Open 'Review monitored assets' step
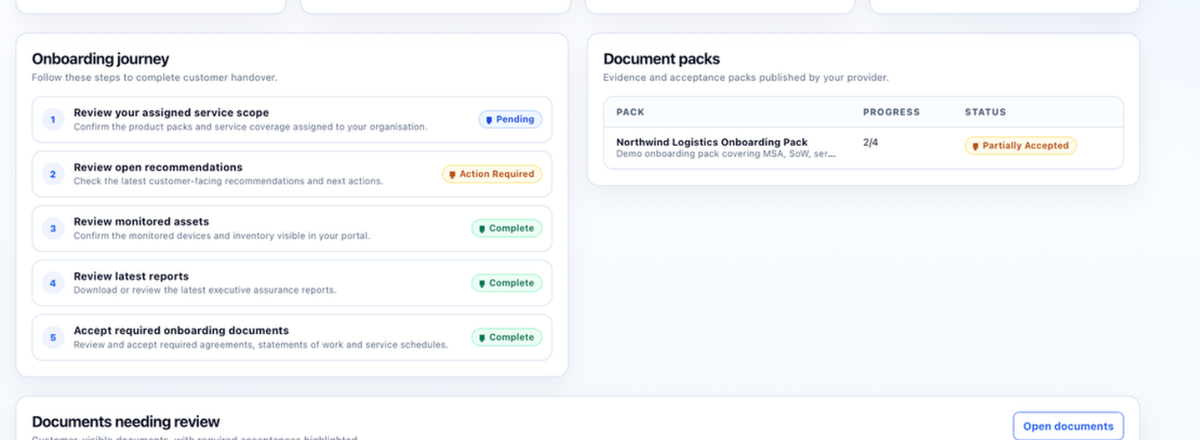The width and height of the screenshot is (1200, 440). [292, 229]
